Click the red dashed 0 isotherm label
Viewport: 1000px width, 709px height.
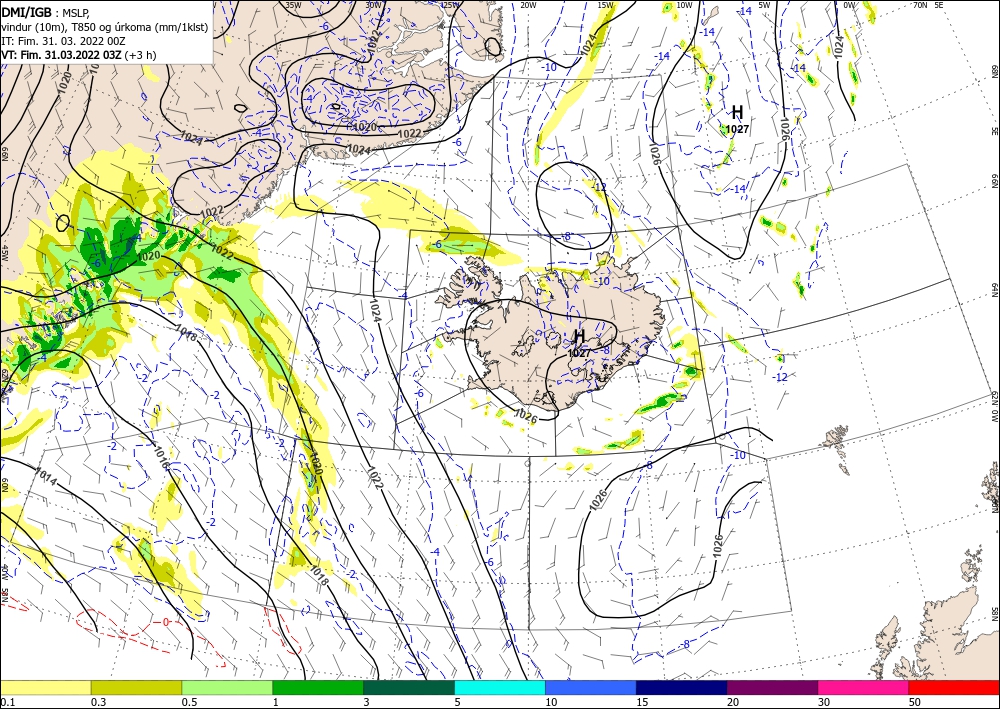[x=166, y=622]
